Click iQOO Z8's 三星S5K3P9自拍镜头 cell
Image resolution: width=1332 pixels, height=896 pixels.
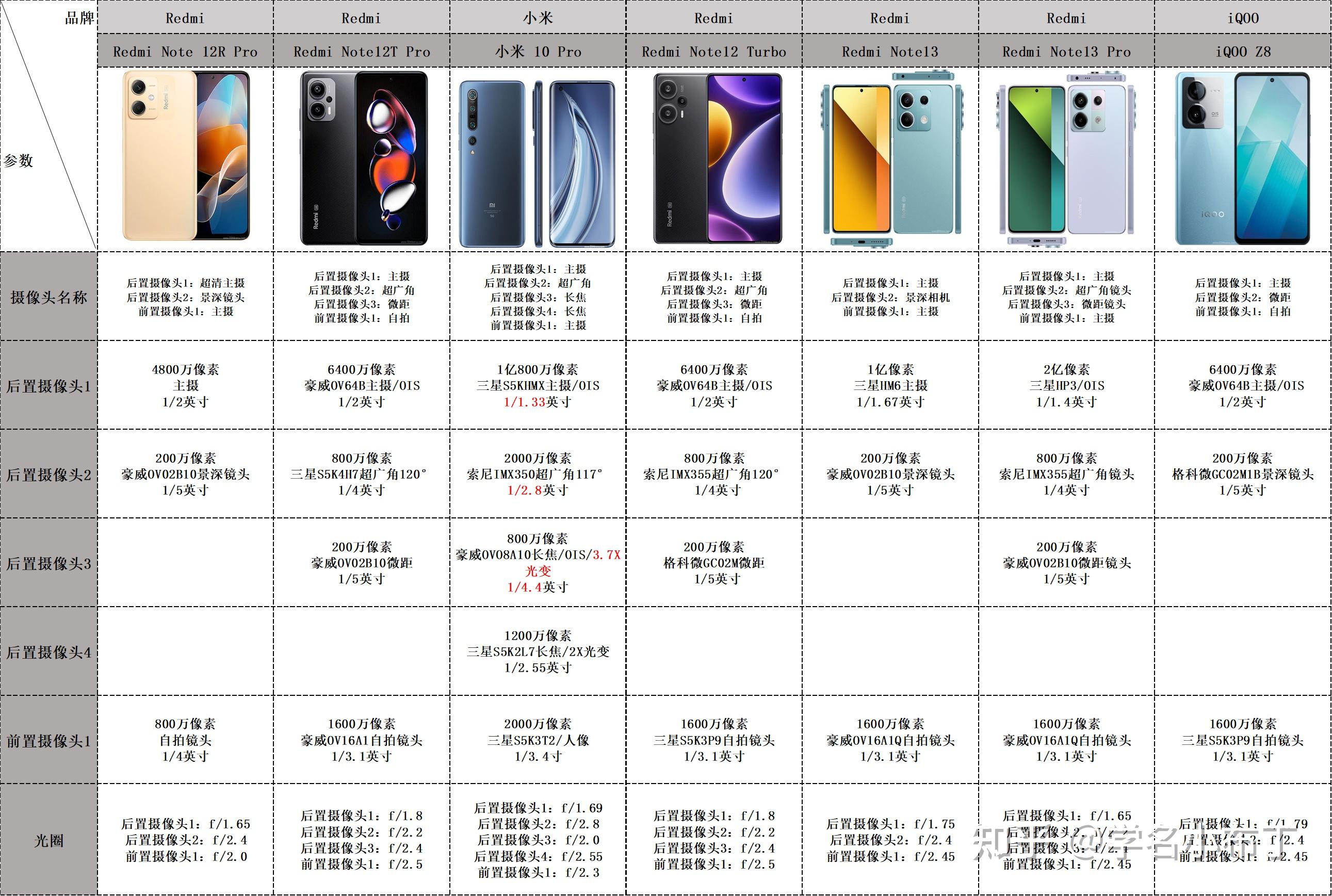coord(1243,740)
